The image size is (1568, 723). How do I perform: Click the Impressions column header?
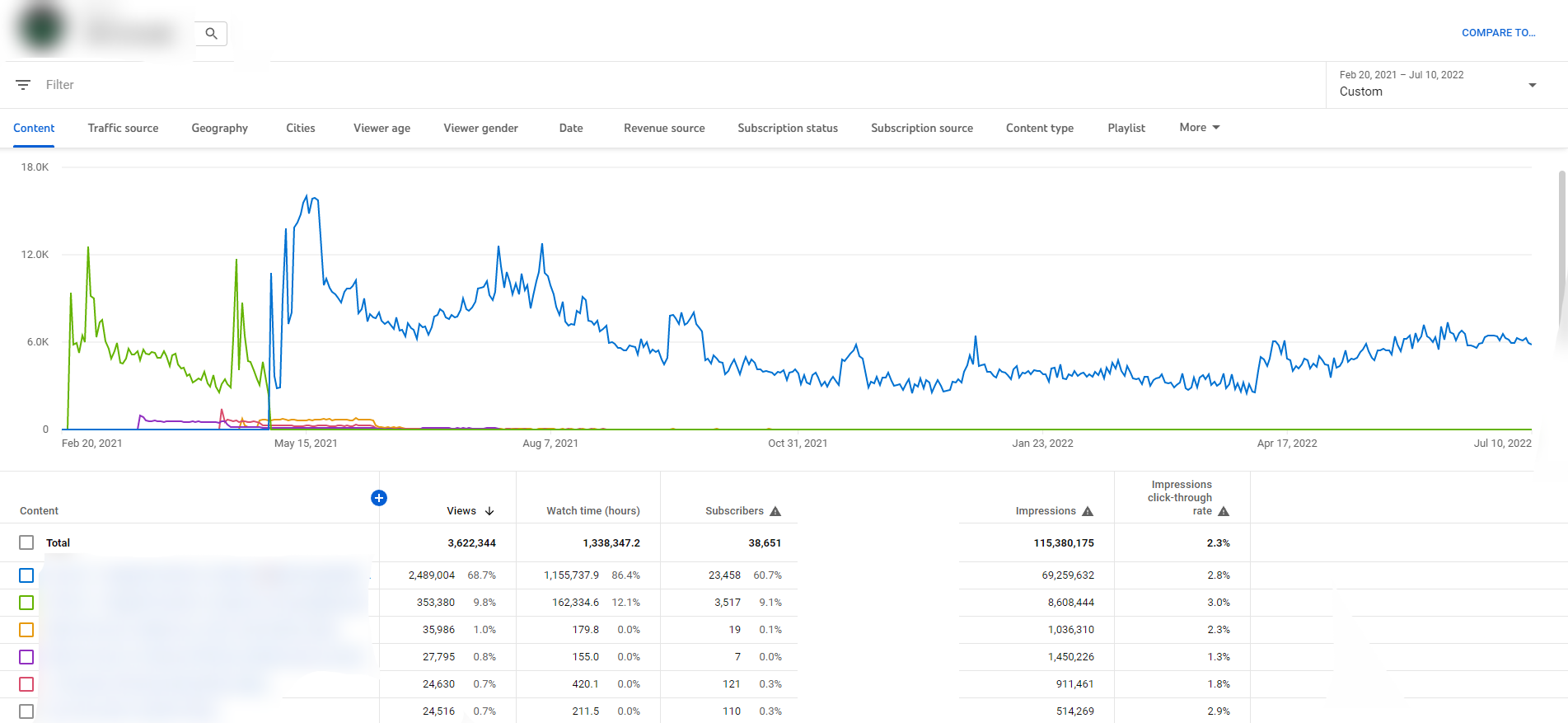pos(1046,511)
